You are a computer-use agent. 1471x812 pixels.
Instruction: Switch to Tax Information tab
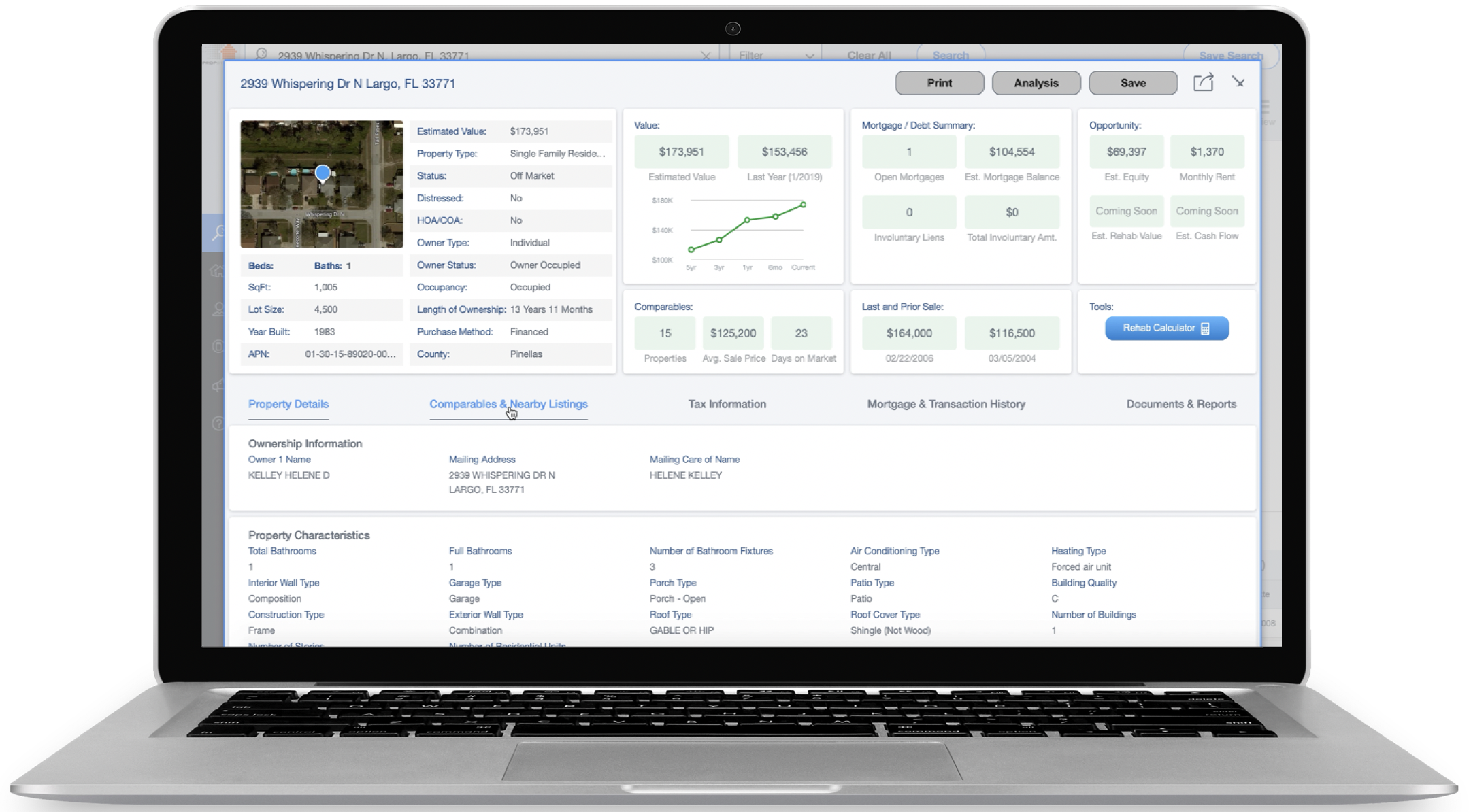click(727, 404)
